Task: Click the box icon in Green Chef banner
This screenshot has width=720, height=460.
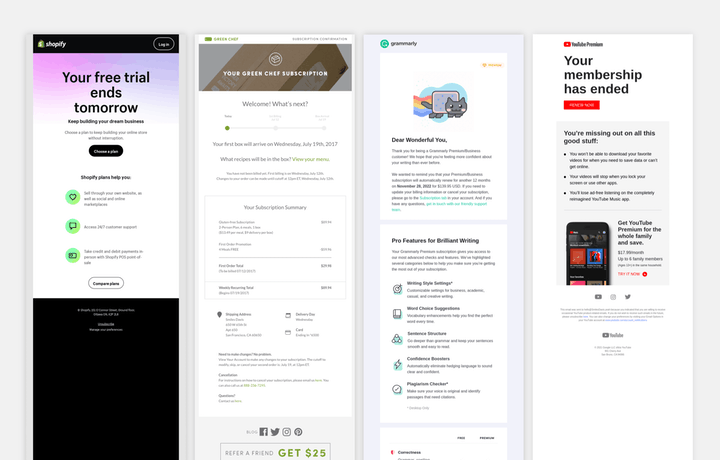Action: coord(276,59)
